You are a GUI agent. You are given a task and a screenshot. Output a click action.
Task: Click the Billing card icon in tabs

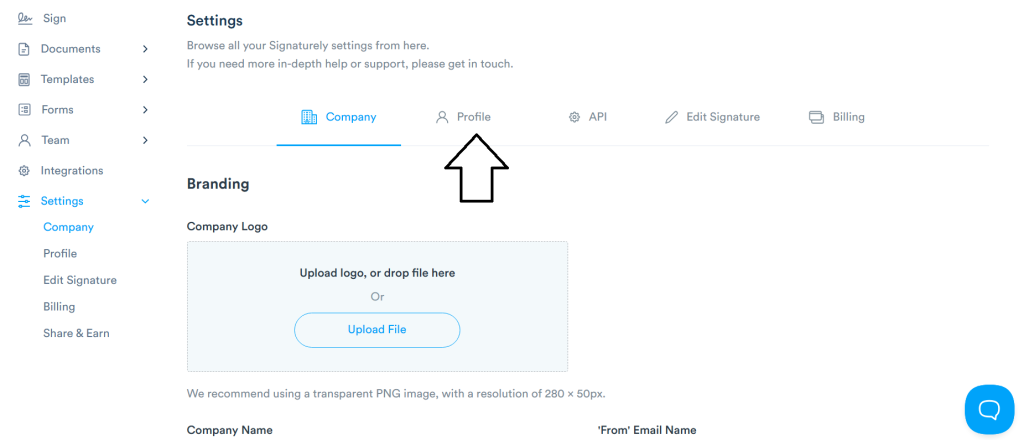[x=816, y=118]
